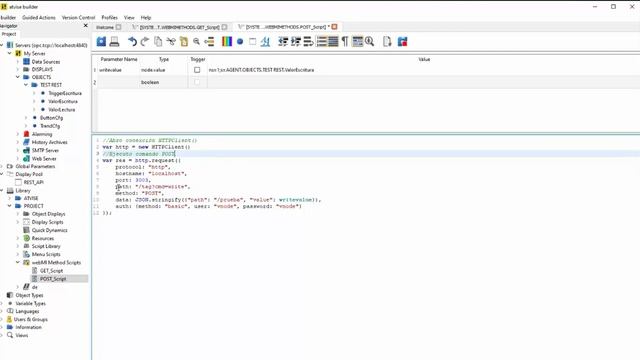Switch to the Welcome tab

[105, 27]
